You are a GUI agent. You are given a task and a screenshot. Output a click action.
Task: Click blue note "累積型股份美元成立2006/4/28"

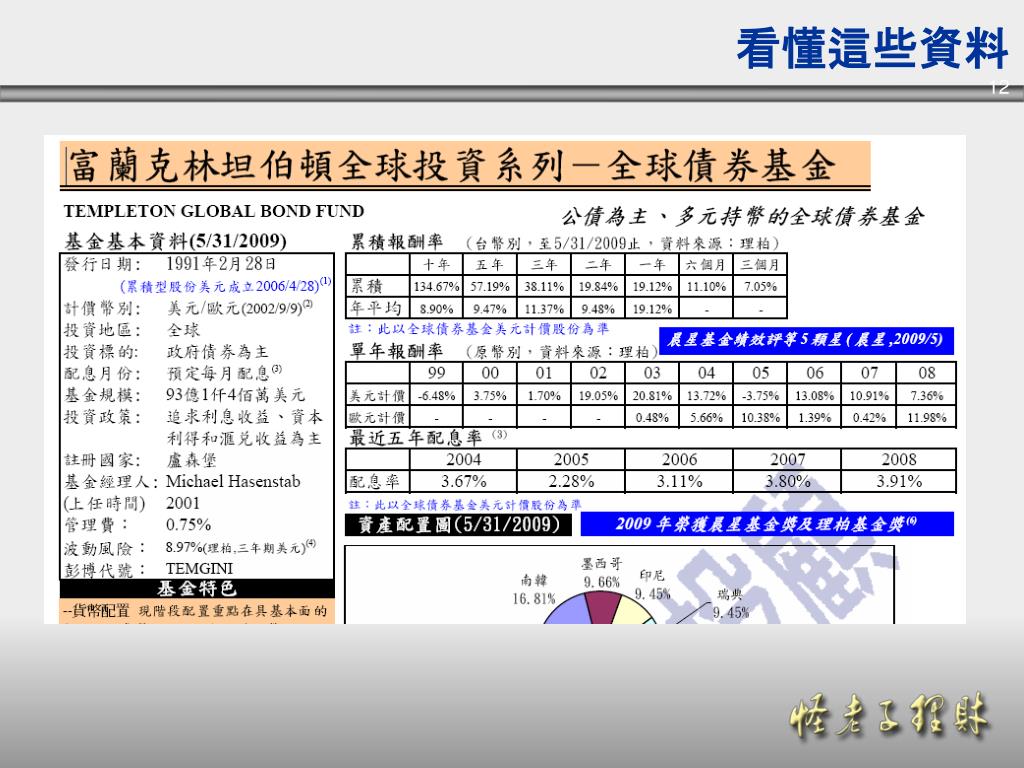click(x=222, y=286)
